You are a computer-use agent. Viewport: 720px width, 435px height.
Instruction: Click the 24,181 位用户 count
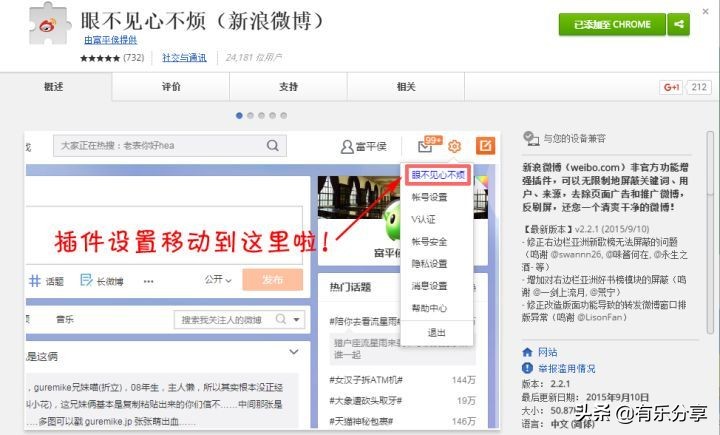[254, 57]
